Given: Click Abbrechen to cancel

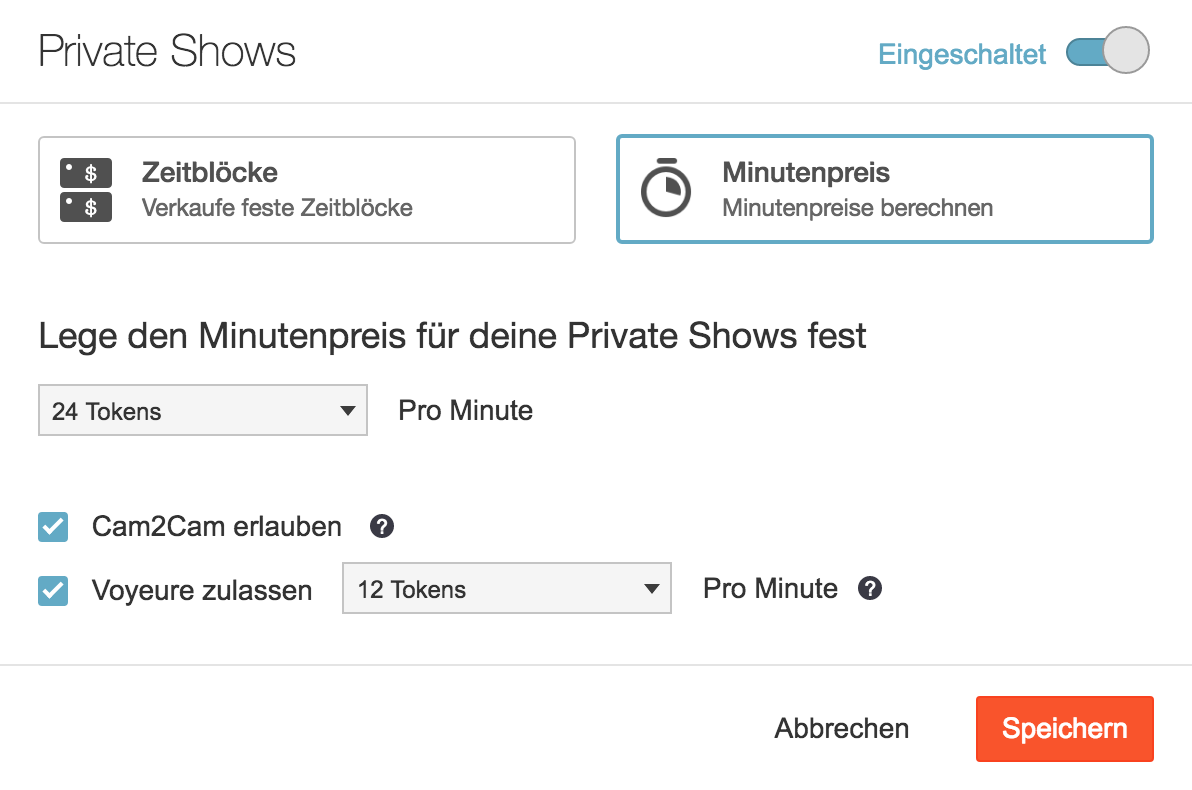Looking at the screenshot, I should [841, 729].
